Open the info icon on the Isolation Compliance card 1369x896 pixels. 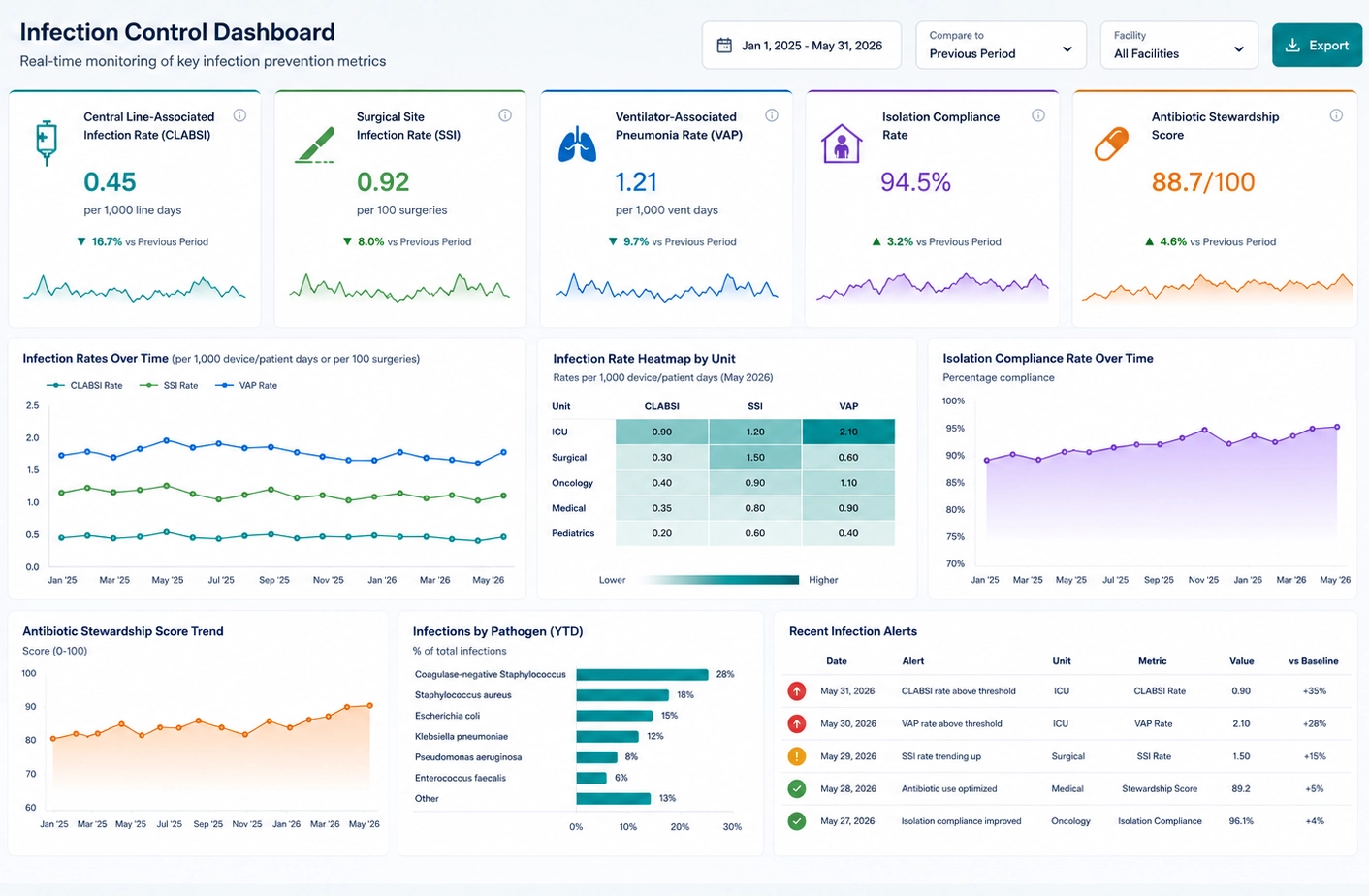coord(1038,115)
